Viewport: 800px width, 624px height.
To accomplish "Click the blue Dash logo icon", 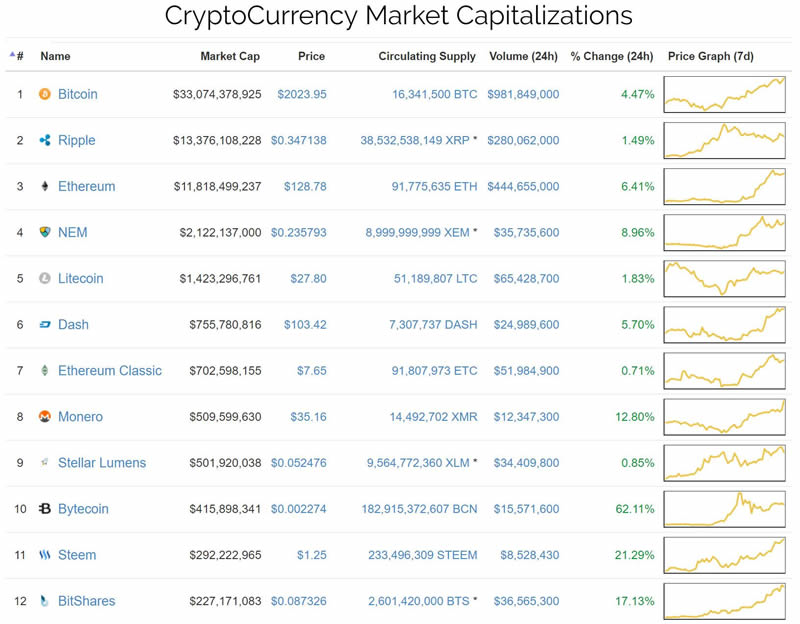I will (44, 324).
